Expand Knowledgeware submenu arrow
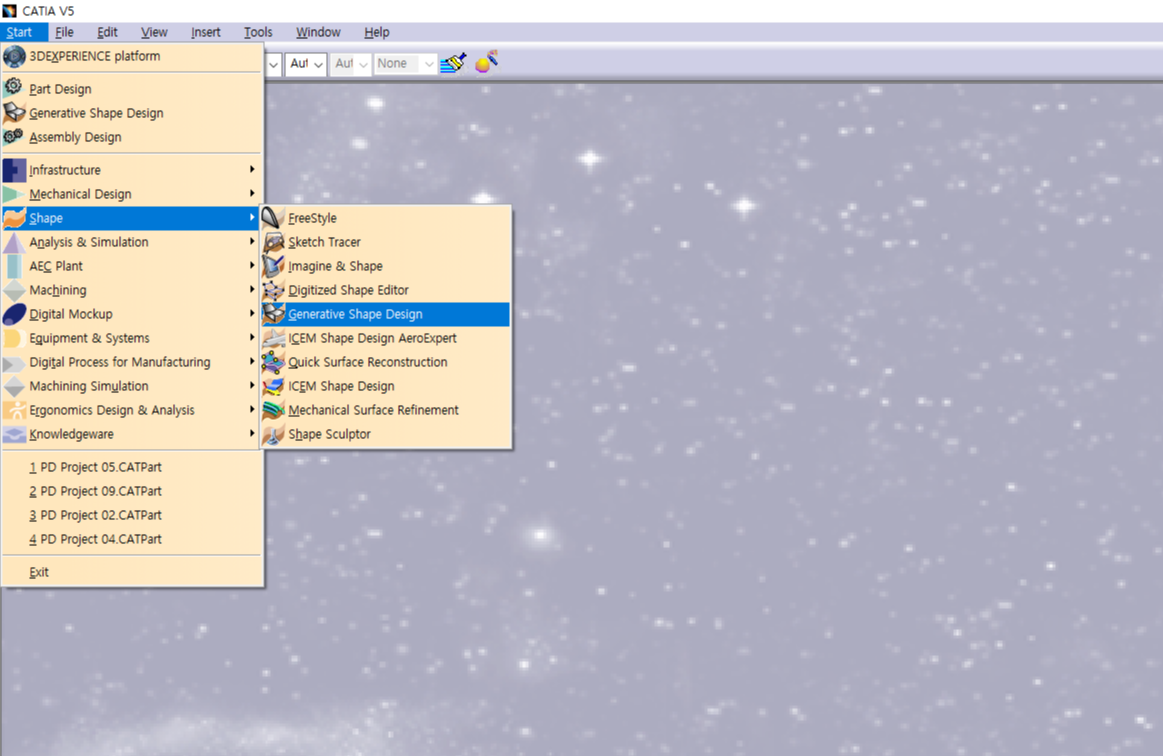The height and width of the screenshot is (756, 1163). tap(252, 433)
